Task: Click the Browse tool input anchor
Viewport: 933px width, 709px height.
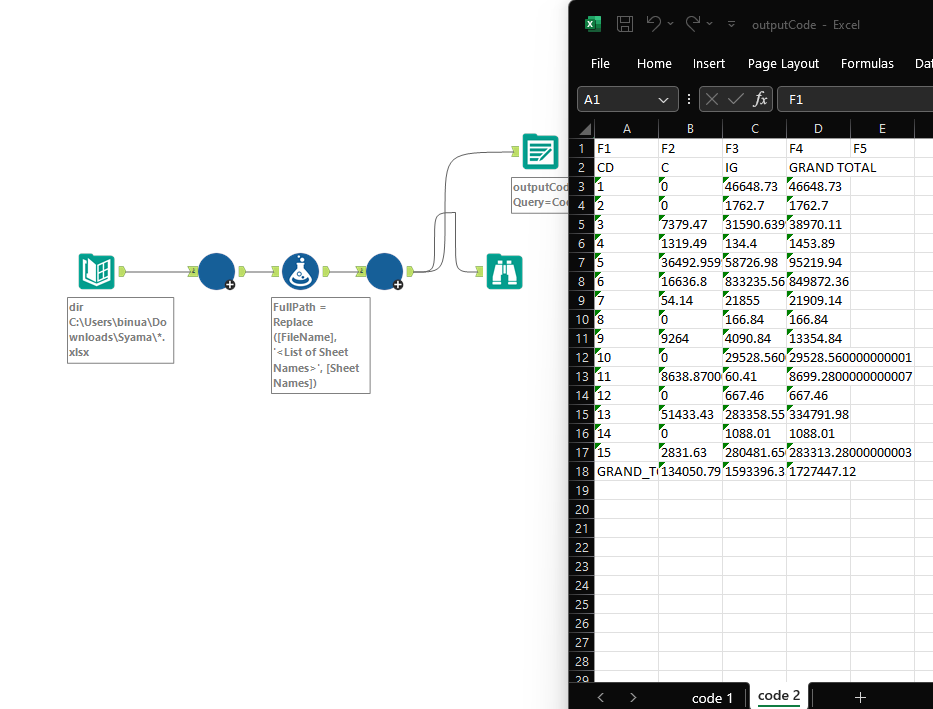Action: 480,271
